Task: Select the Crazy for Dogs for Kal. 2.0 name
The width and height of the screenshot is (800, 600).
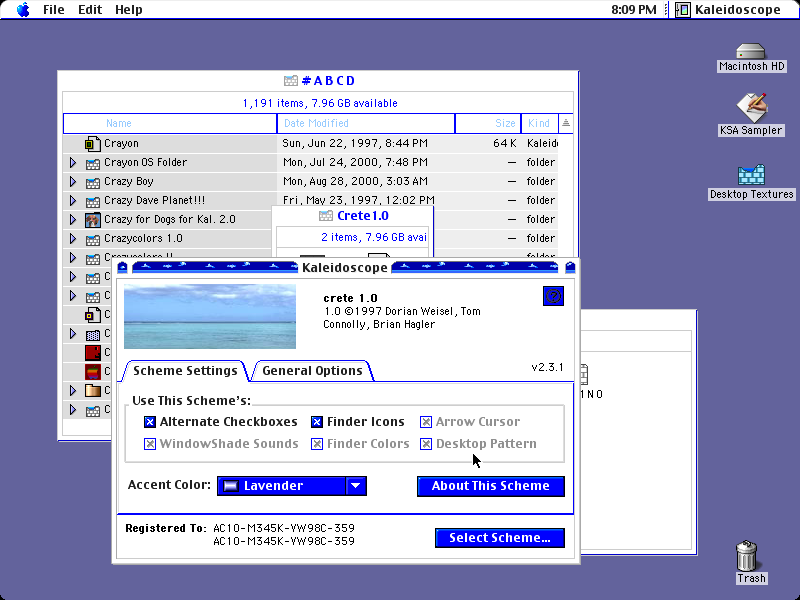Action: (x=170, y=219)
